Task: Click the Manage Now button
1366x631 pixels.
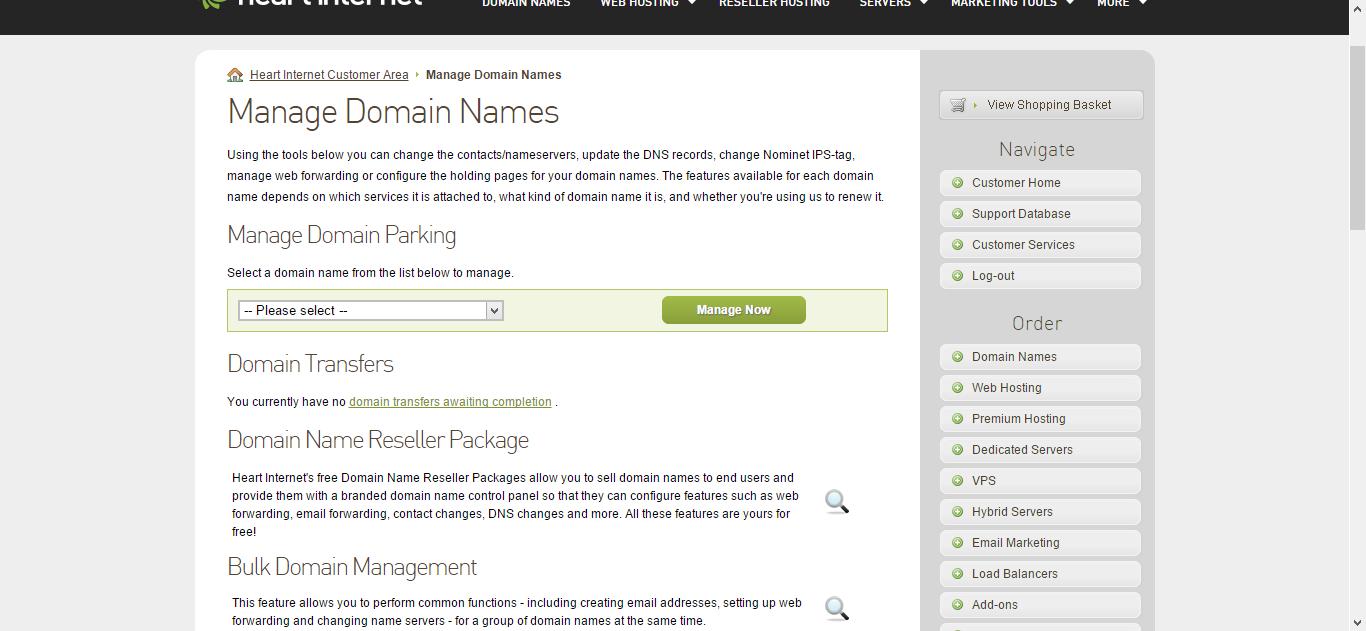Action: pyautogui.click(x=733, y=310)
